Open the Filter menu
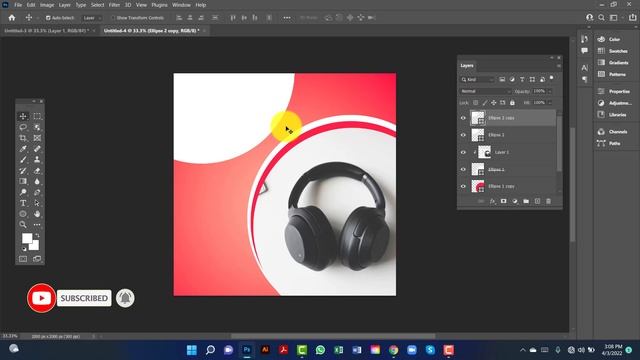The image size is (640, 360). (114, 5)
